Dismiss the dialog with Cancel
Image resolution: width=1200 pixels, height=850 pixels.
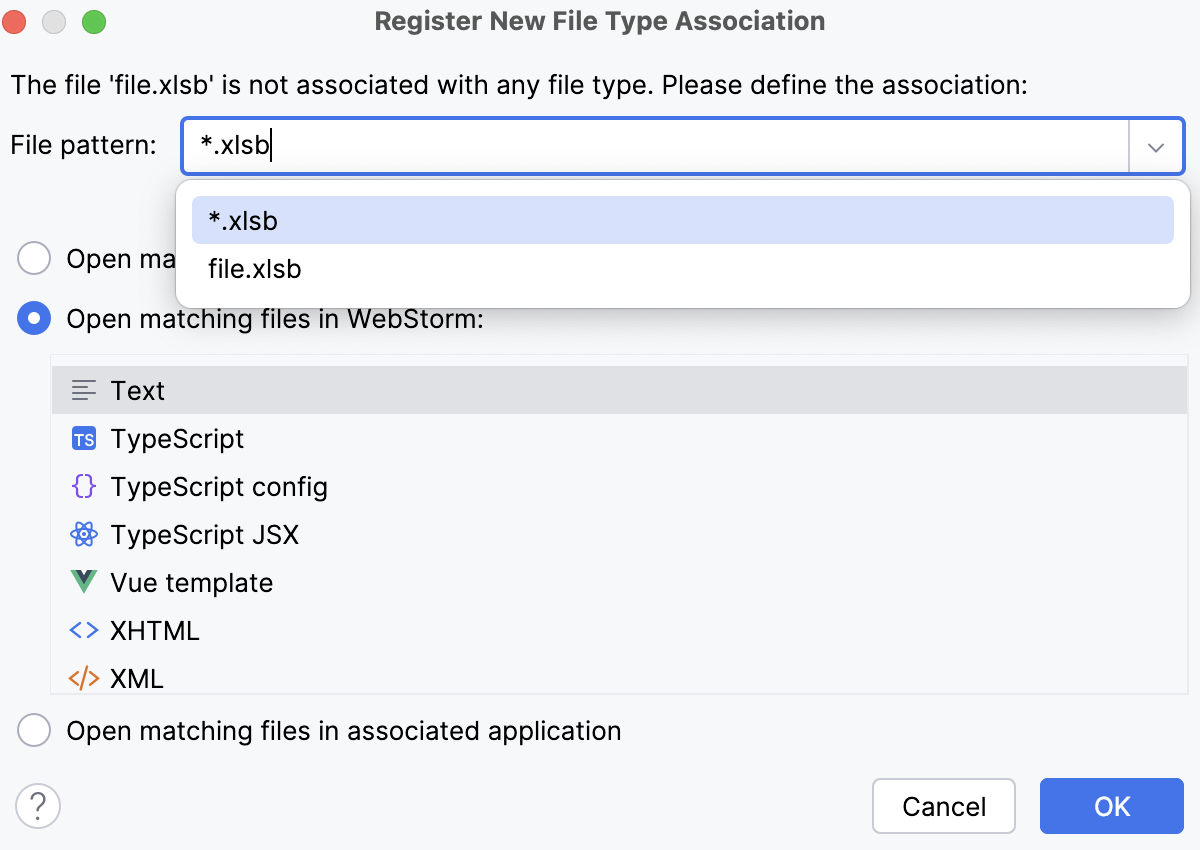(943, 806)
